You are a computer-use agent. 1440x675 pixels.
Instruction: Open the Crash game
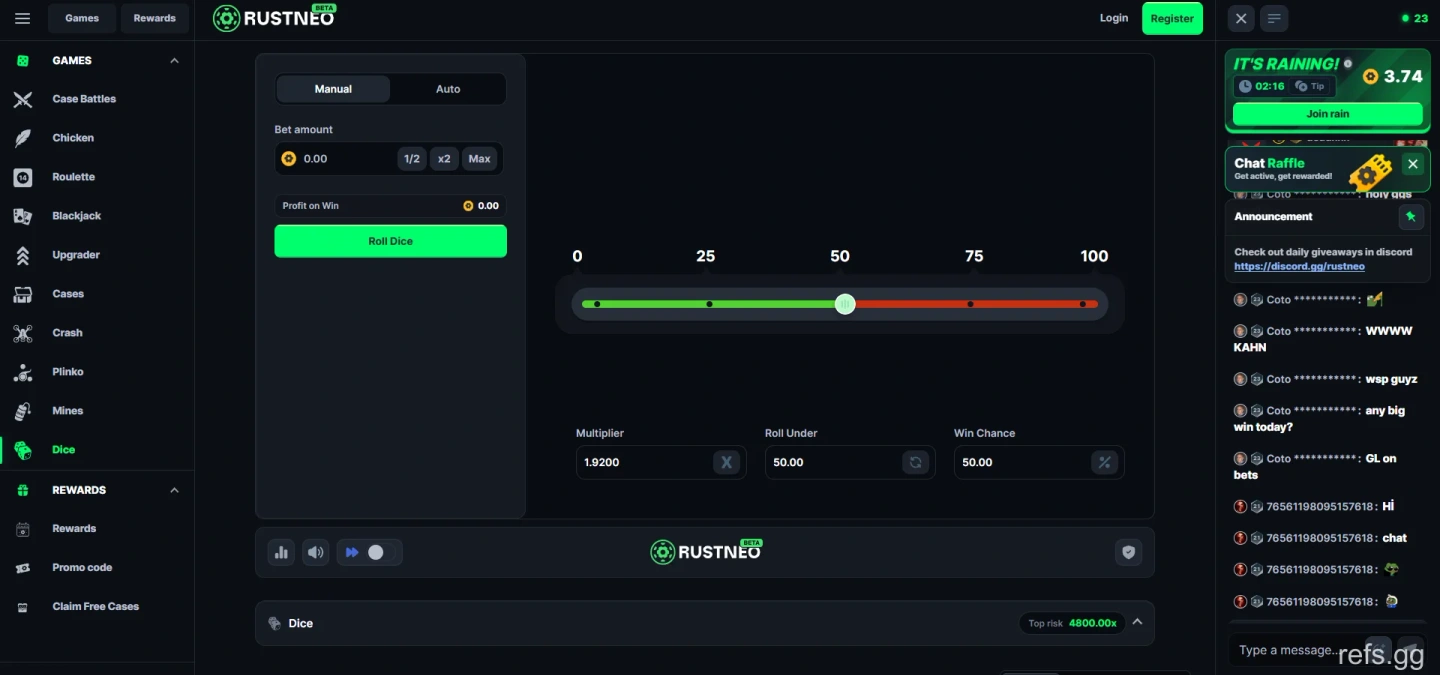68,333
